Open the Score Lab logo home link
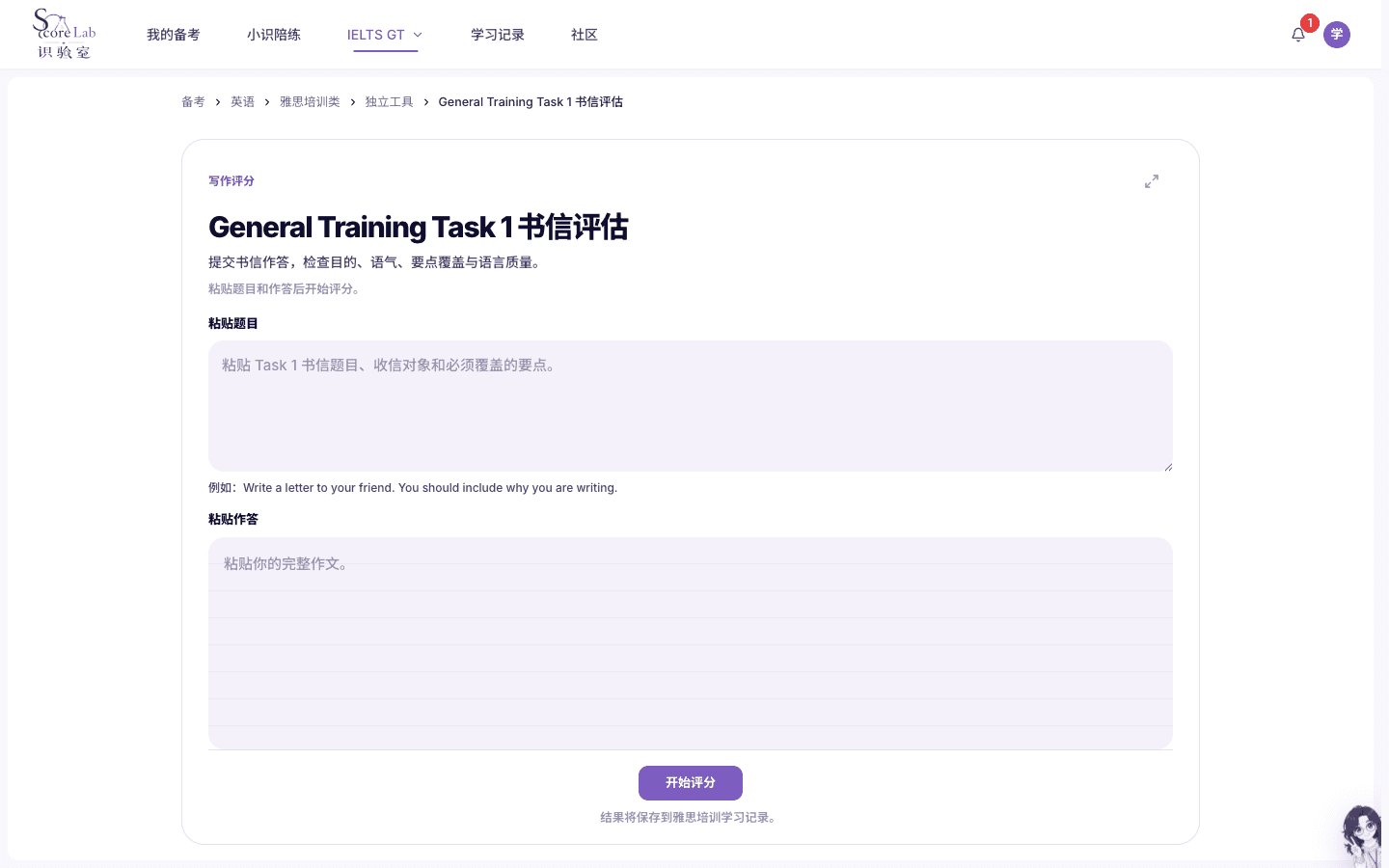 (64, 35)
